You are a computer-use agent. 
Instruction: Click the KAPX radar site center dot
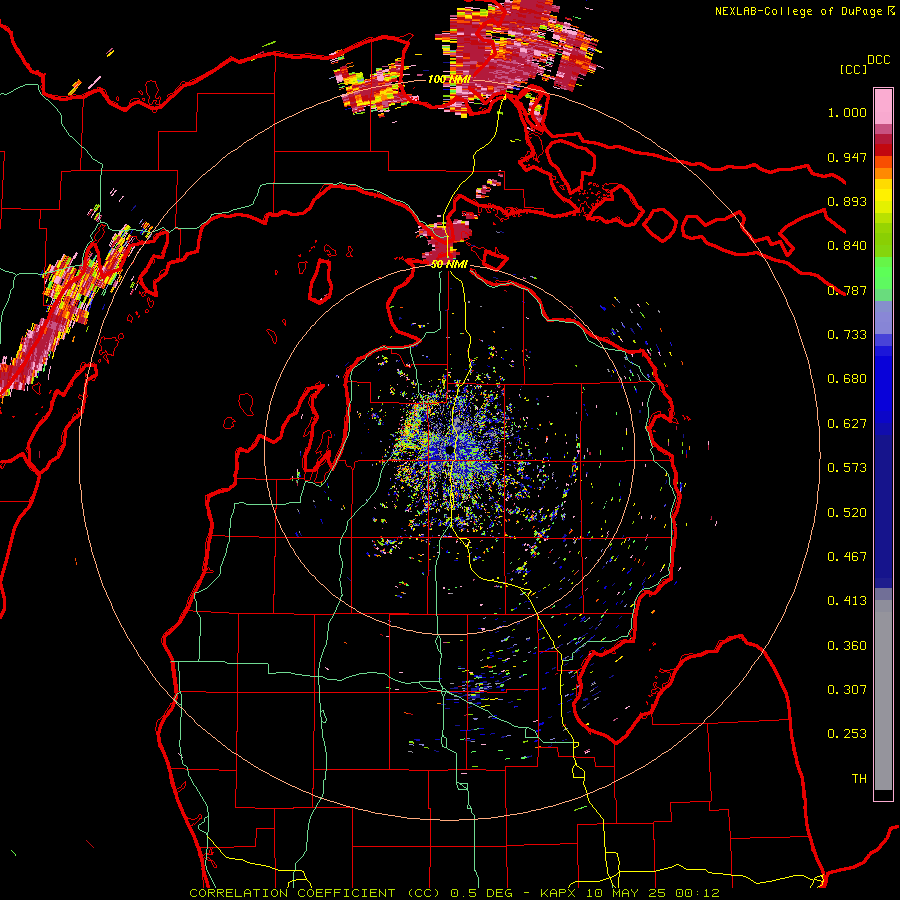click(x=450, y=452)
